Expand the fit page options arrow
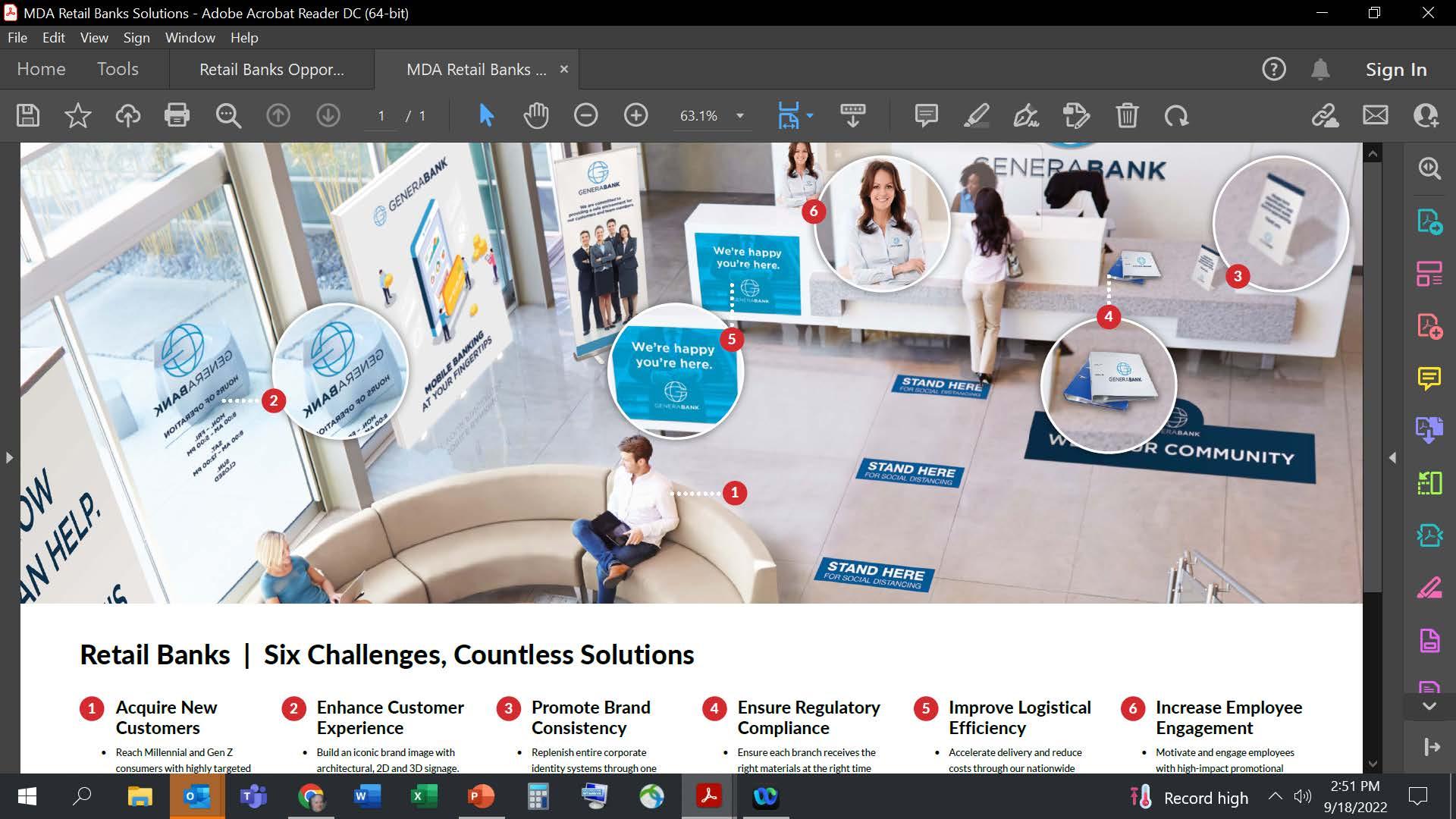 (810, 115)
